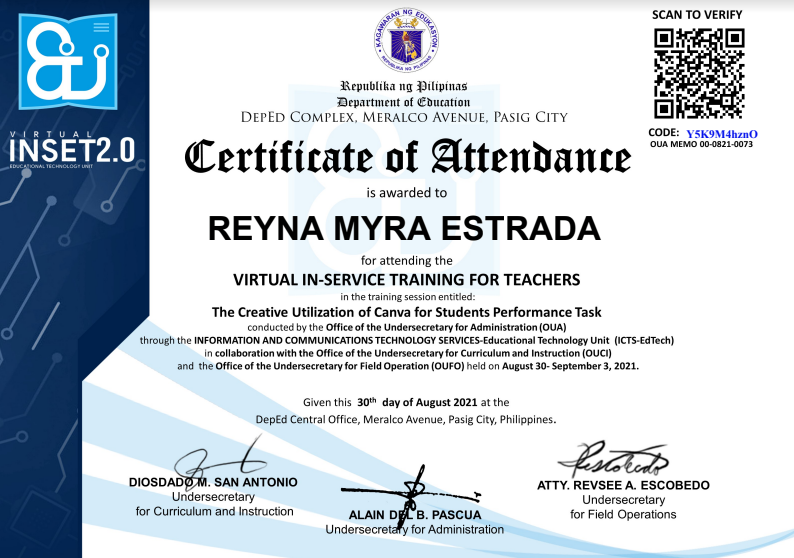This screenshot has height=558, width=794.
Task: Click Atty. Escobedo's signature
Action: (x=613, y=459)
